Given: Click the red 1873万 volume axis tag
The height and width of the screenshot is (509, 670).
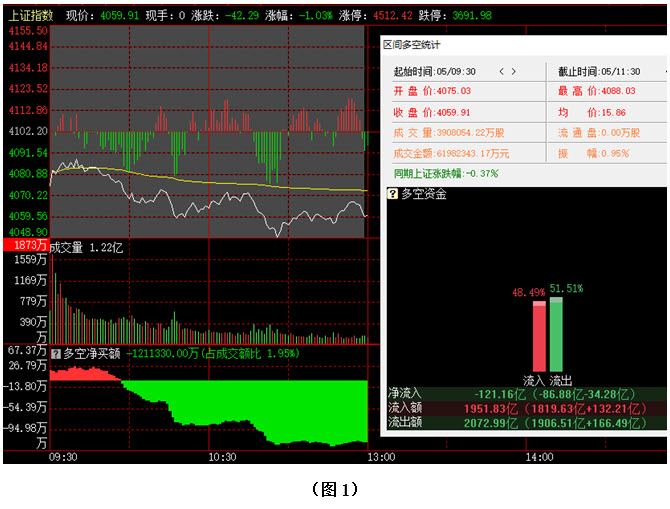Looking at the screenshot, I should [25, 246].
